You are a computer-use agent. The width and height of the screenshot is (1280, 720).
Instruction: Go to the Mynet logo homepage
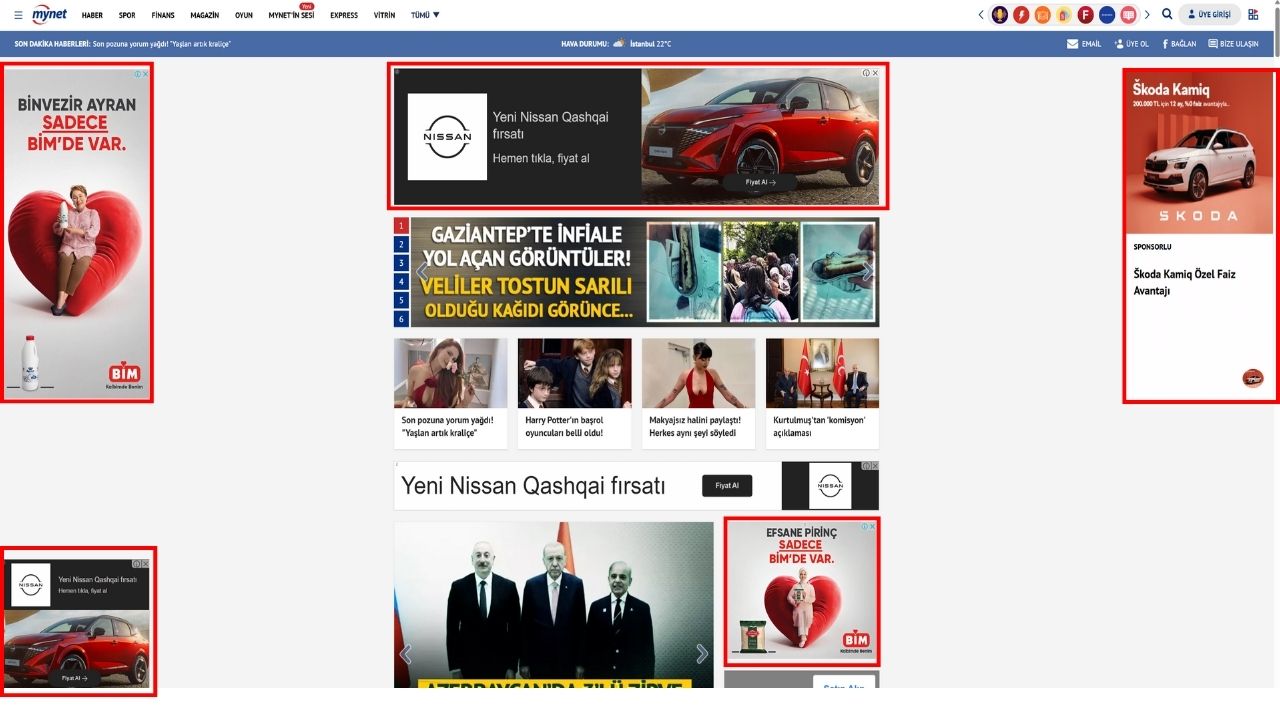49,14
